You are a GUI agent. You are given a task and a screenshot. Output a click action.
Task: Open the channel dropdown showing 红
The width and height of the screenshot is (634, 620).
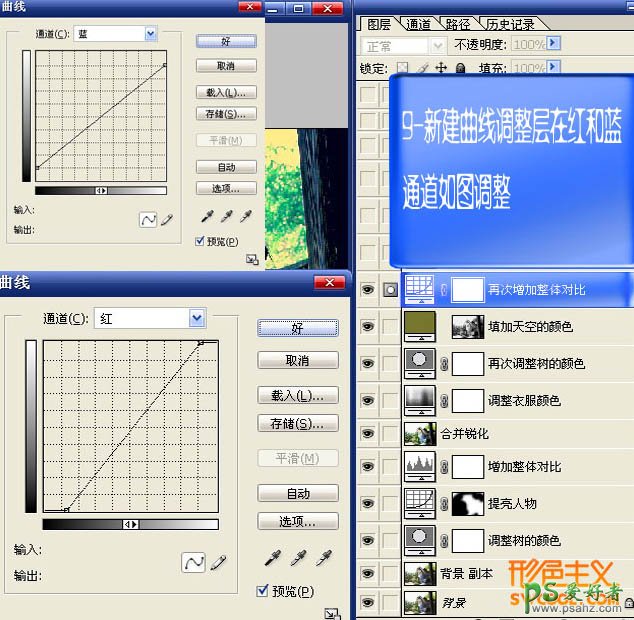pyautogui.click(x=197, y=319)
